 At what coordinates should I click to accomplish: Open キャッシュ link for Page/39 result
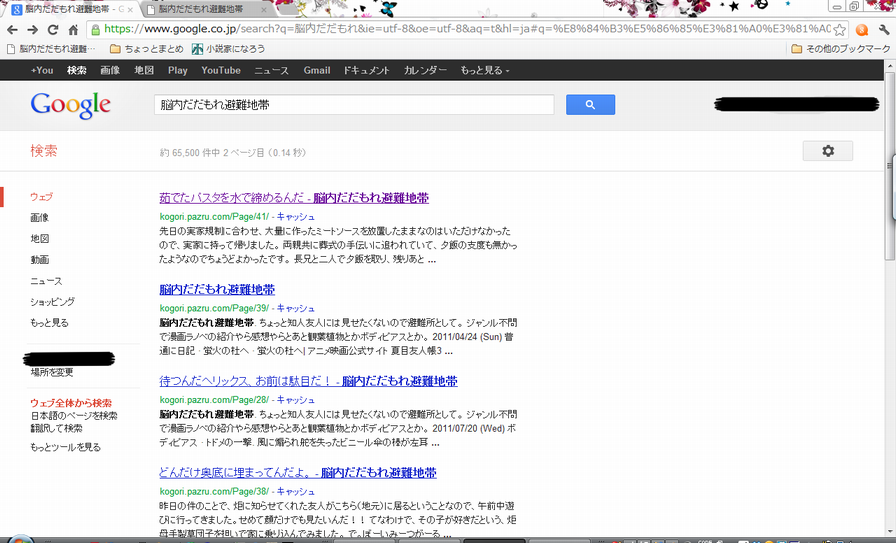tap(295, 308)
